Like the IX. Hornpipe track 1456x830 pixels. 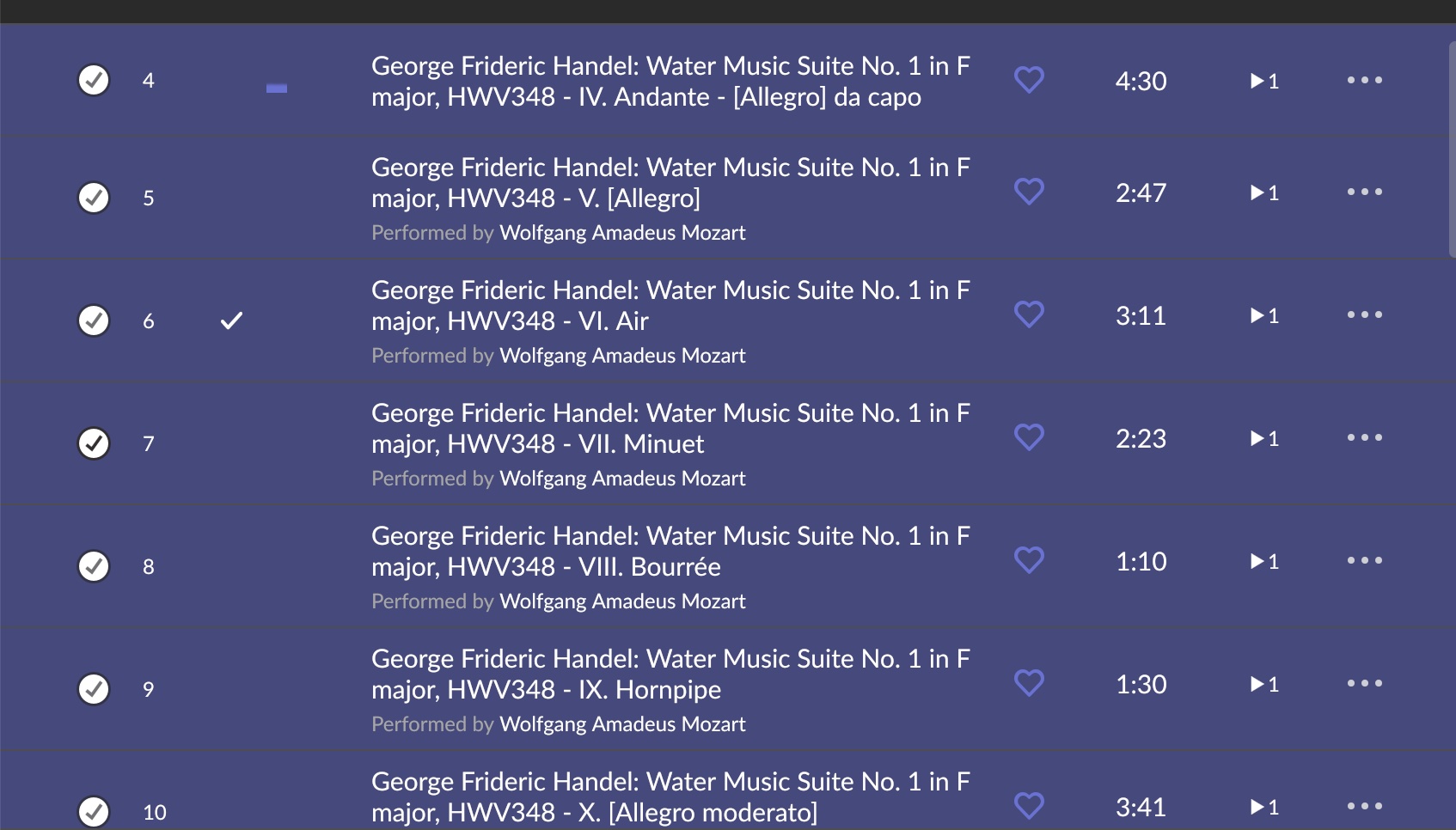tap(1029, 683)
